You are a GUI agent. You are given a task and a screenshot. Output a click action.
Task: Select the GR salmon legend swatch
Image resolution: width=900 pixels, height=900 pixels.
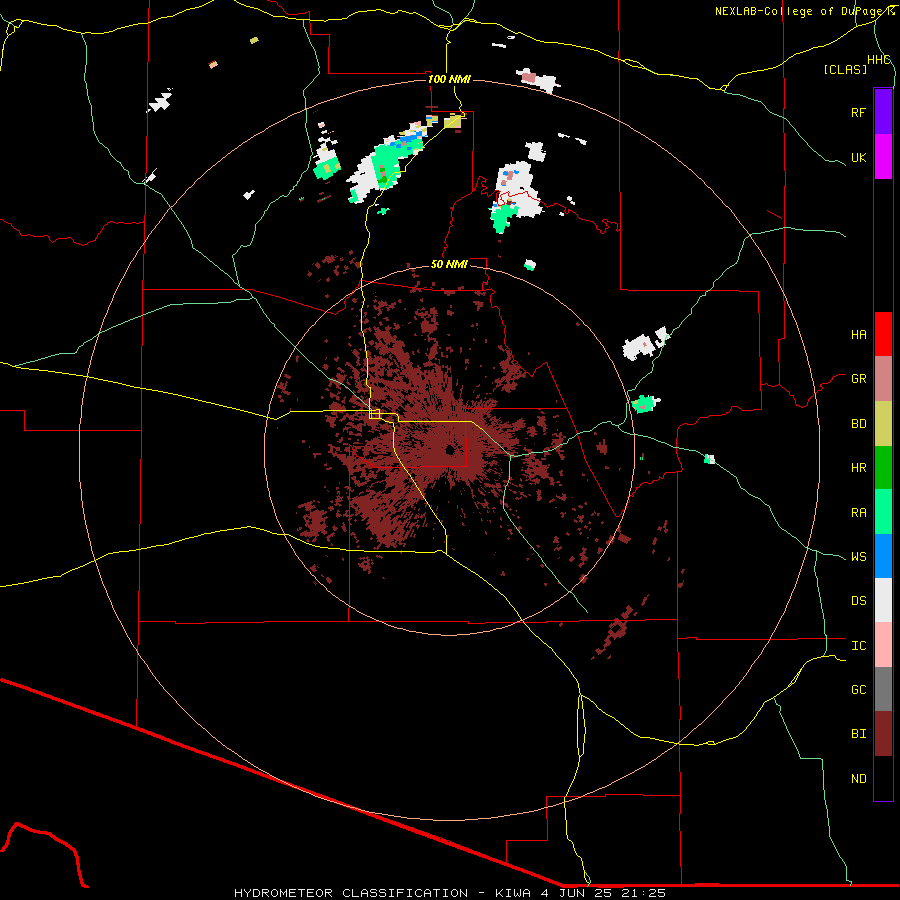tap(883, 379)
